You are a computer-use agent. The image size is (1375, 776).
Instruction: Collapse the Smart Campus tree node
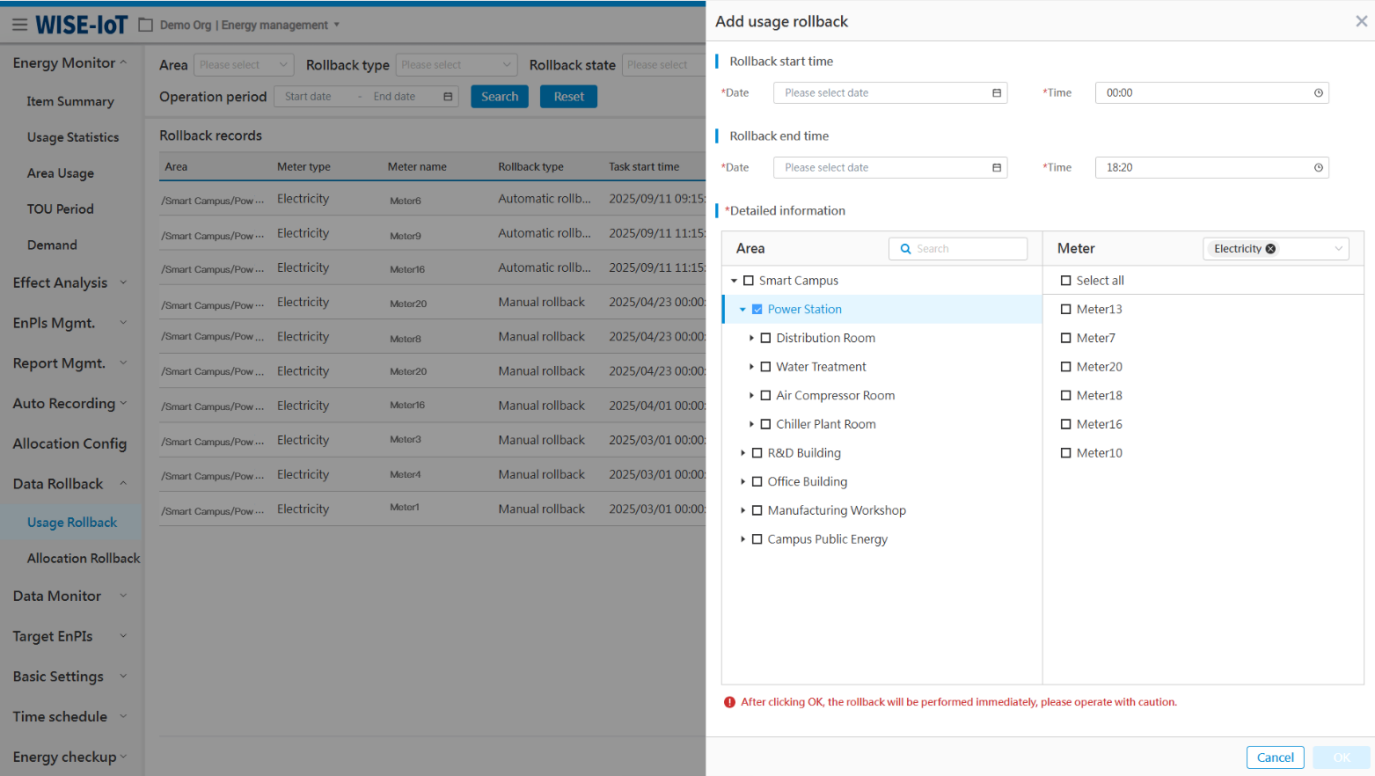click(x=734, y=281)
